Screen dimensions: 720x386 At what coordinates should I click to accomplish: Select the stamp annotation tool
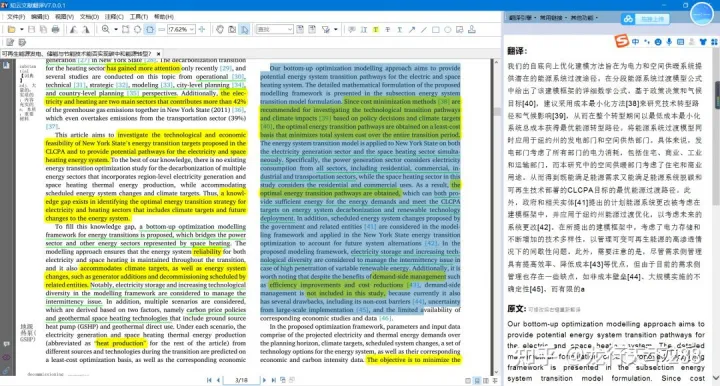pos(472,29)
